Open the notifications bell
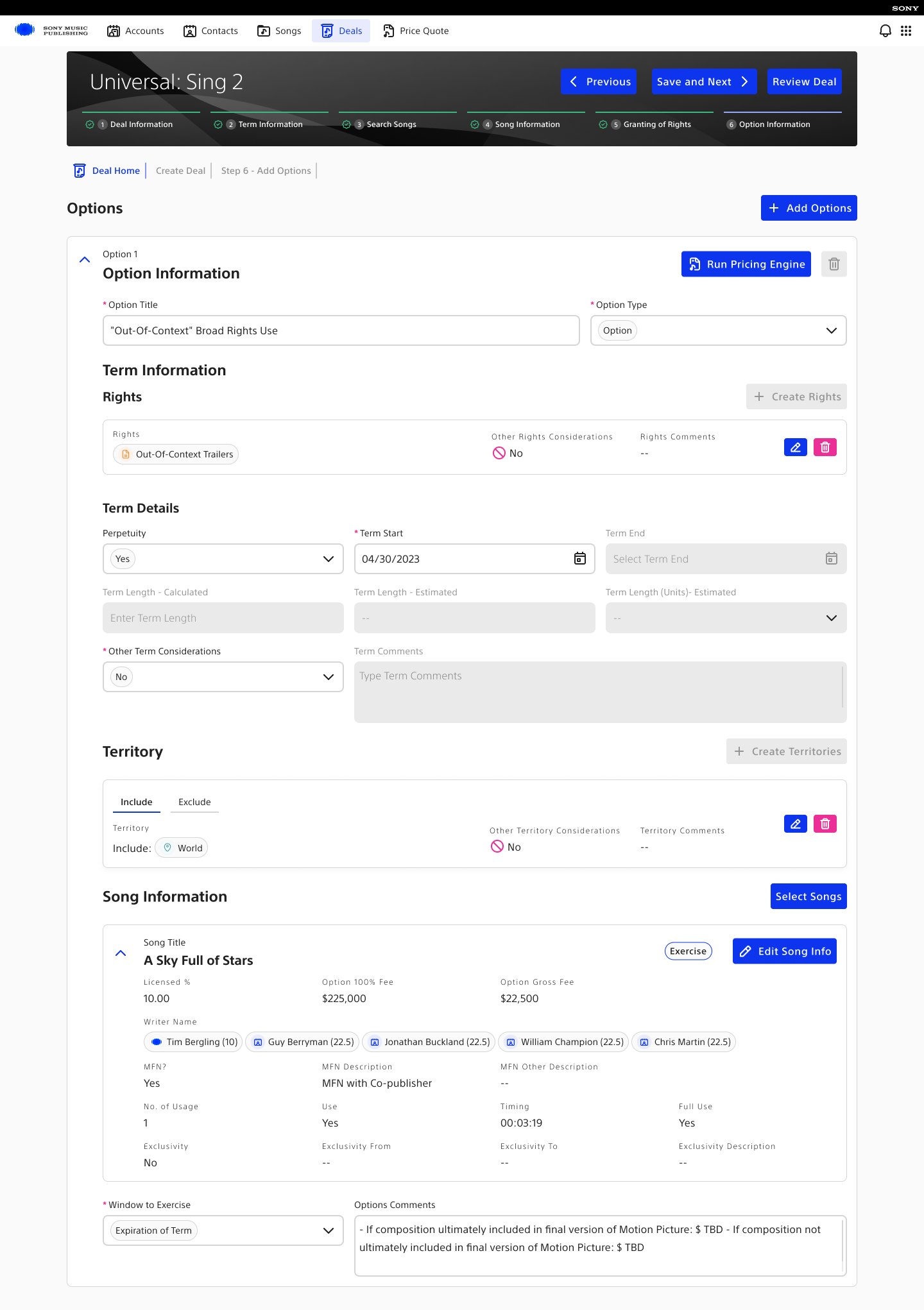Viewport: 924px width, 1310px height. click(x=886, y=31)
